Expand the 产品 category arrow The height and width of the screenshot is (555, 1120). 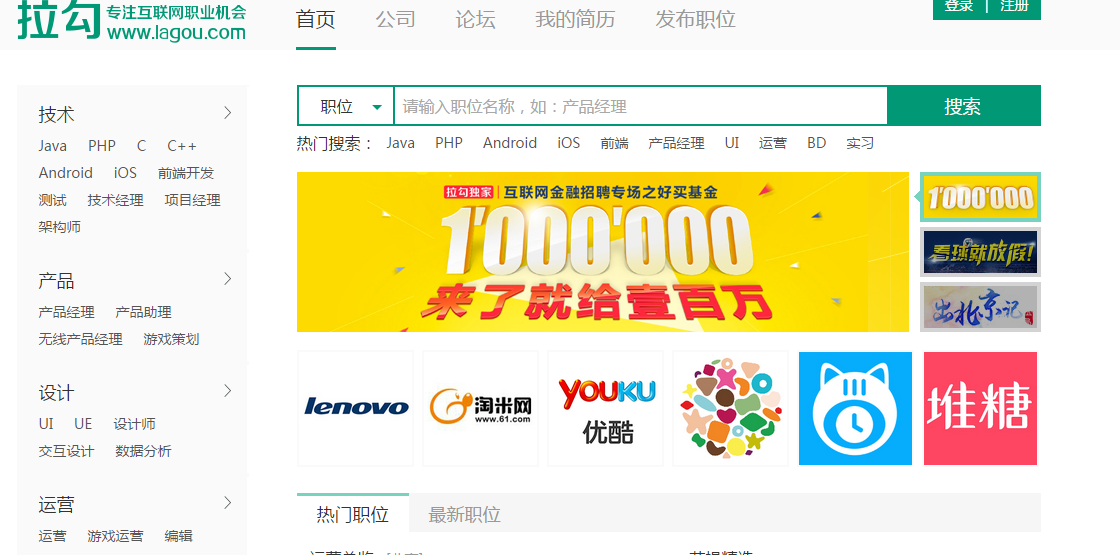[x=228, y=279]
